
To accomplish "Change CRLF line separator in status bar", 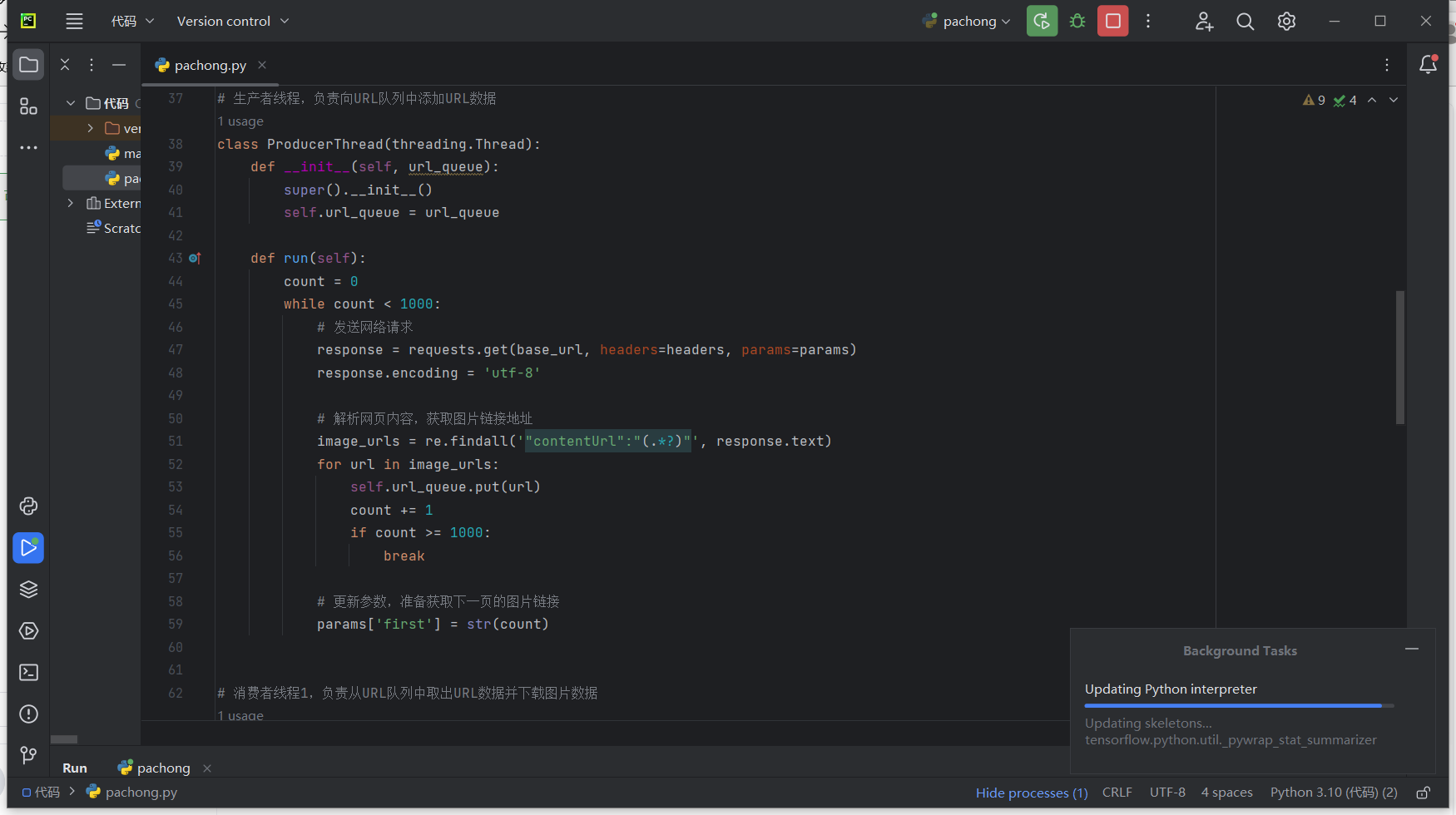I will coord(1117,793).
